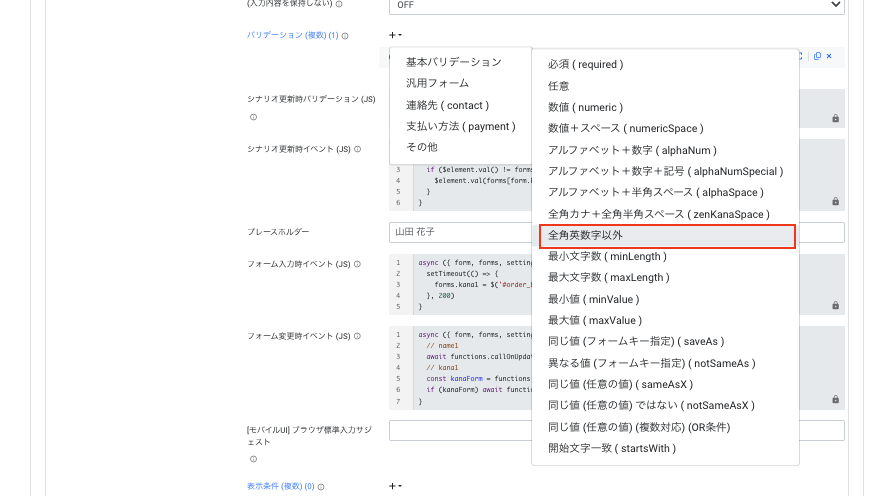Remove validation entry with the × icon
888x496 pixels.
click(x=829, y=56)
